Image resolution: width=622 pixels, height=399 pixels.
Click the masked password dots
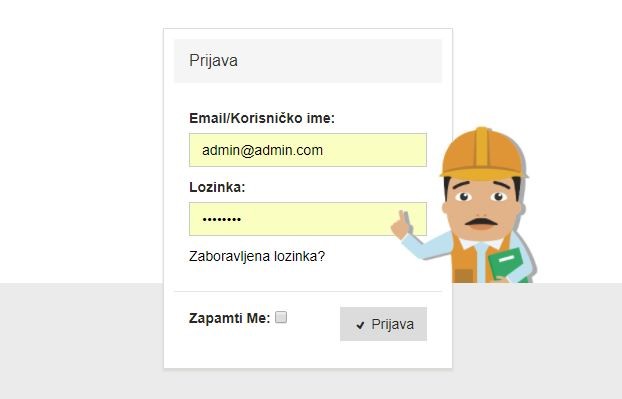(x=221, y=219)
